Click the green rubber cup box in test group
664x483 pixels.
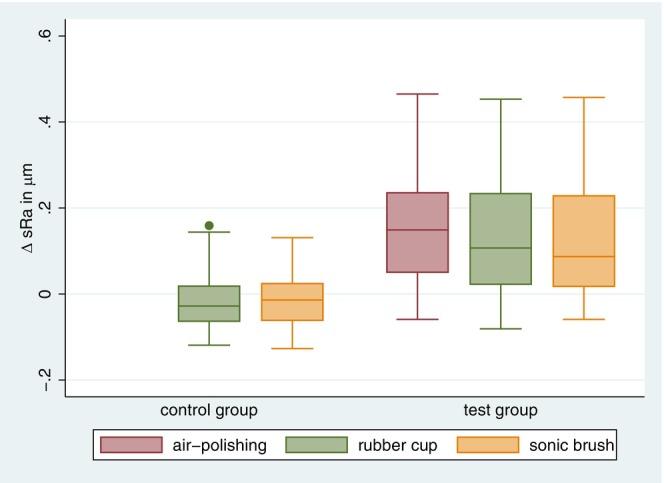(x=500, y=239)
